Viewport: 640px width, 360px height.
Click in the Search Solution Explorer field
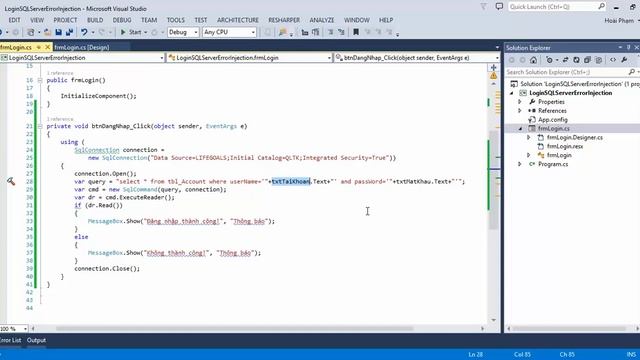tap(567, 72)
